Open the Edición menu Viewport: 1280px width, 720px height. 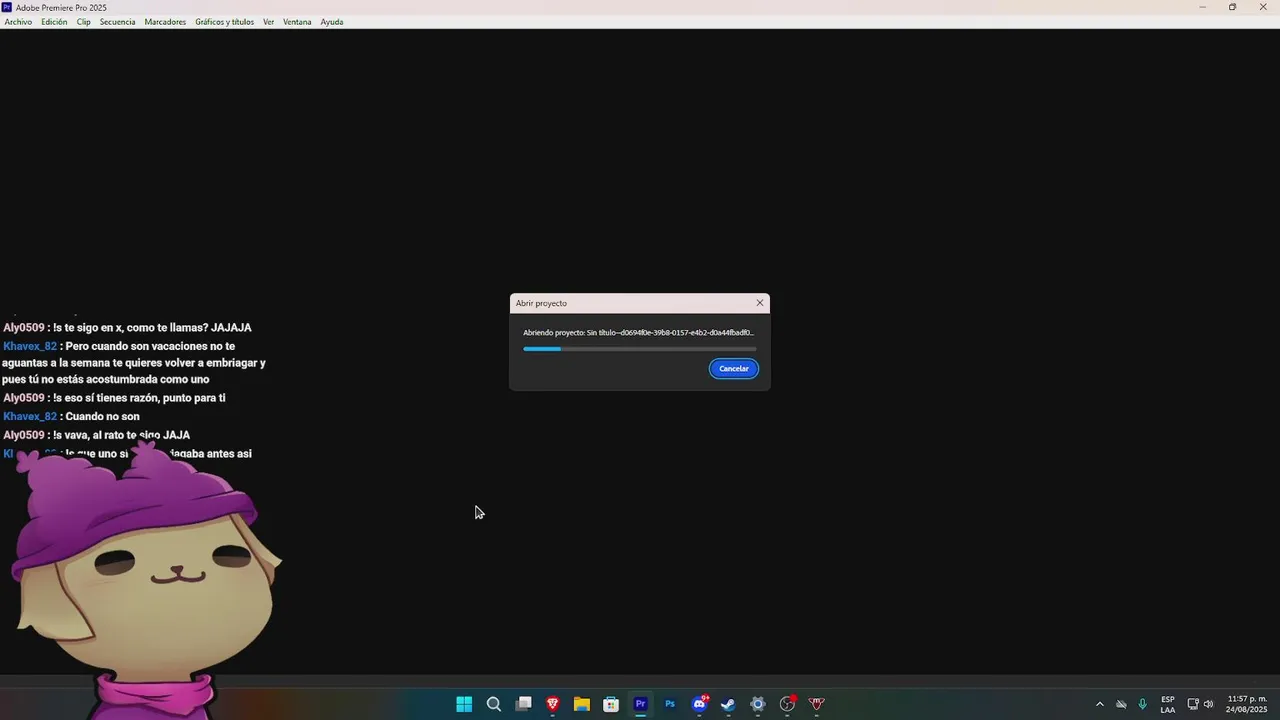54,22
